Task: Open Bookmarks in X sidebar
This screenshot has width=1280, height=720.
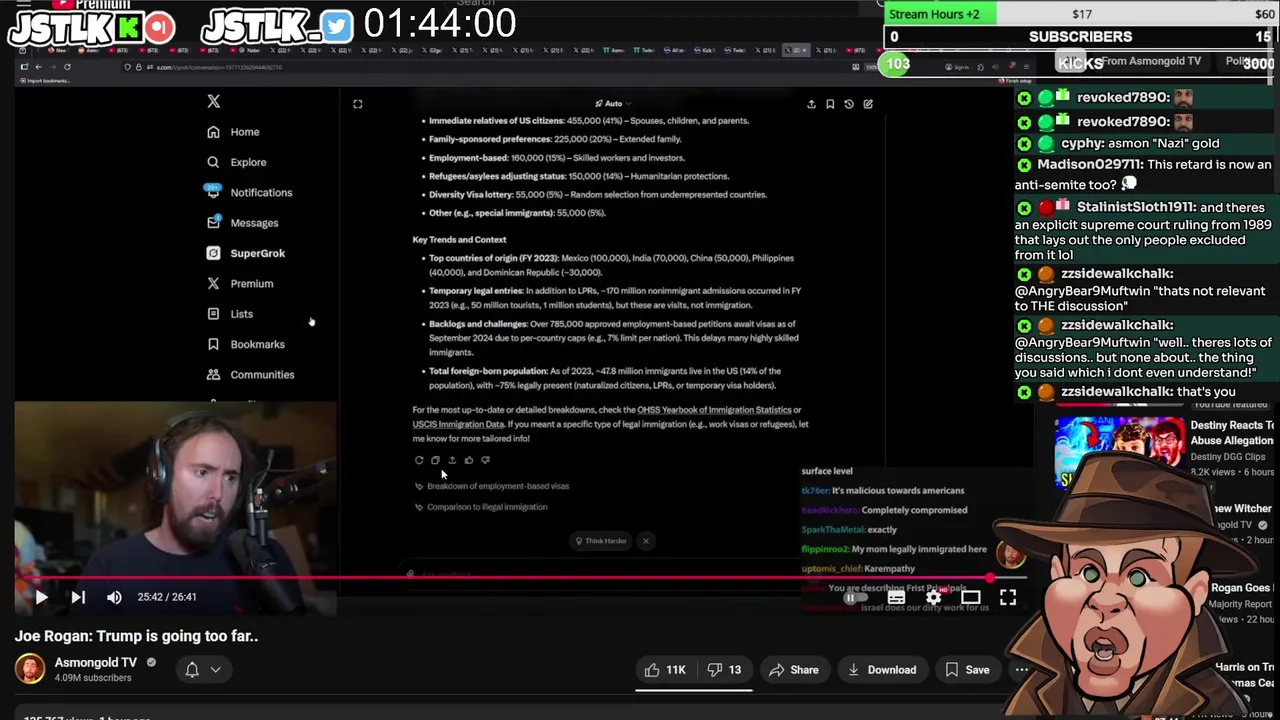Action: coord(246,344)
